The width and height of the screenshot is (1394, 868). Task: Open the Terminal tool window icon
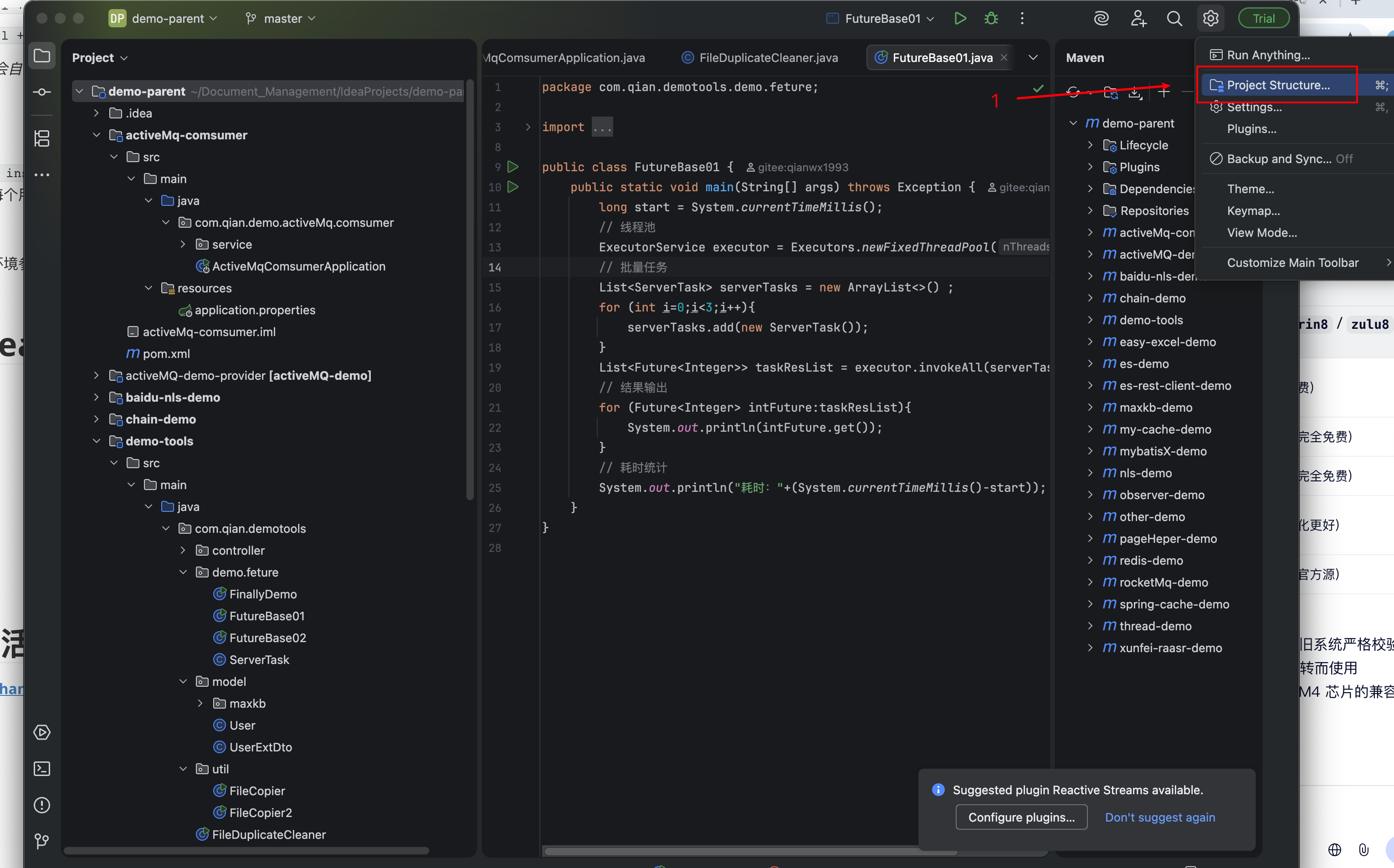coord(42,769)
